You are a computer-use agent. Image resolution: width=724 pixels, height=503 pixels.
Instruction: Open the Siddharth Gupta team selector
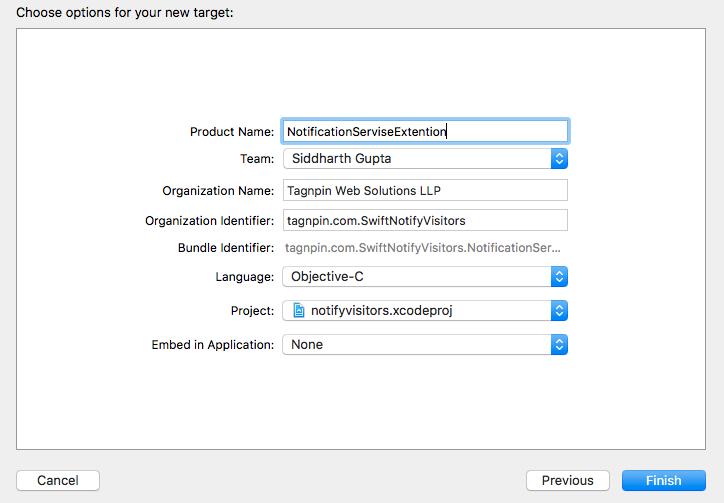[425, 159]
